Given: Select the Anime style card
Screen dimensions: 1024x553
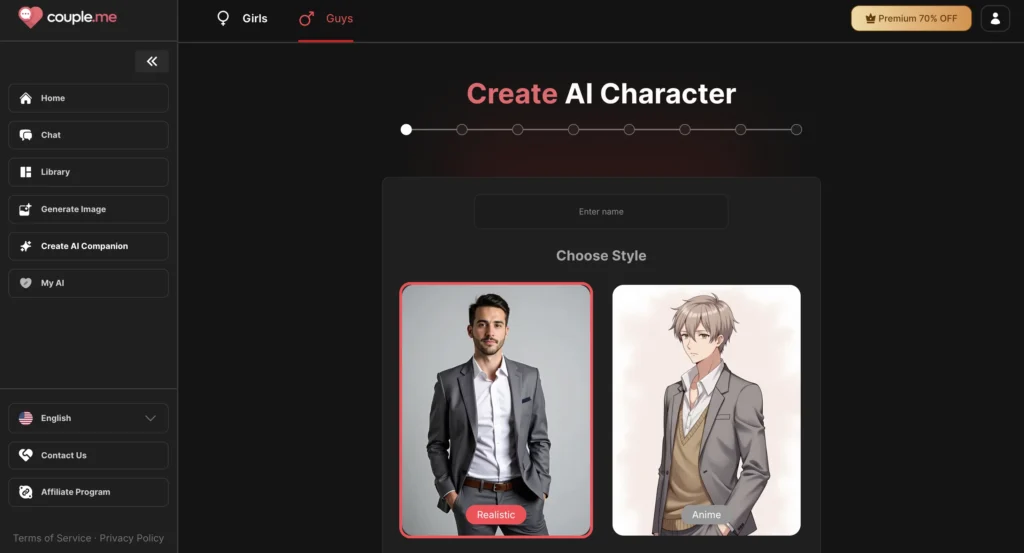Looking at the screenshot, I should [x=706, y=410].
